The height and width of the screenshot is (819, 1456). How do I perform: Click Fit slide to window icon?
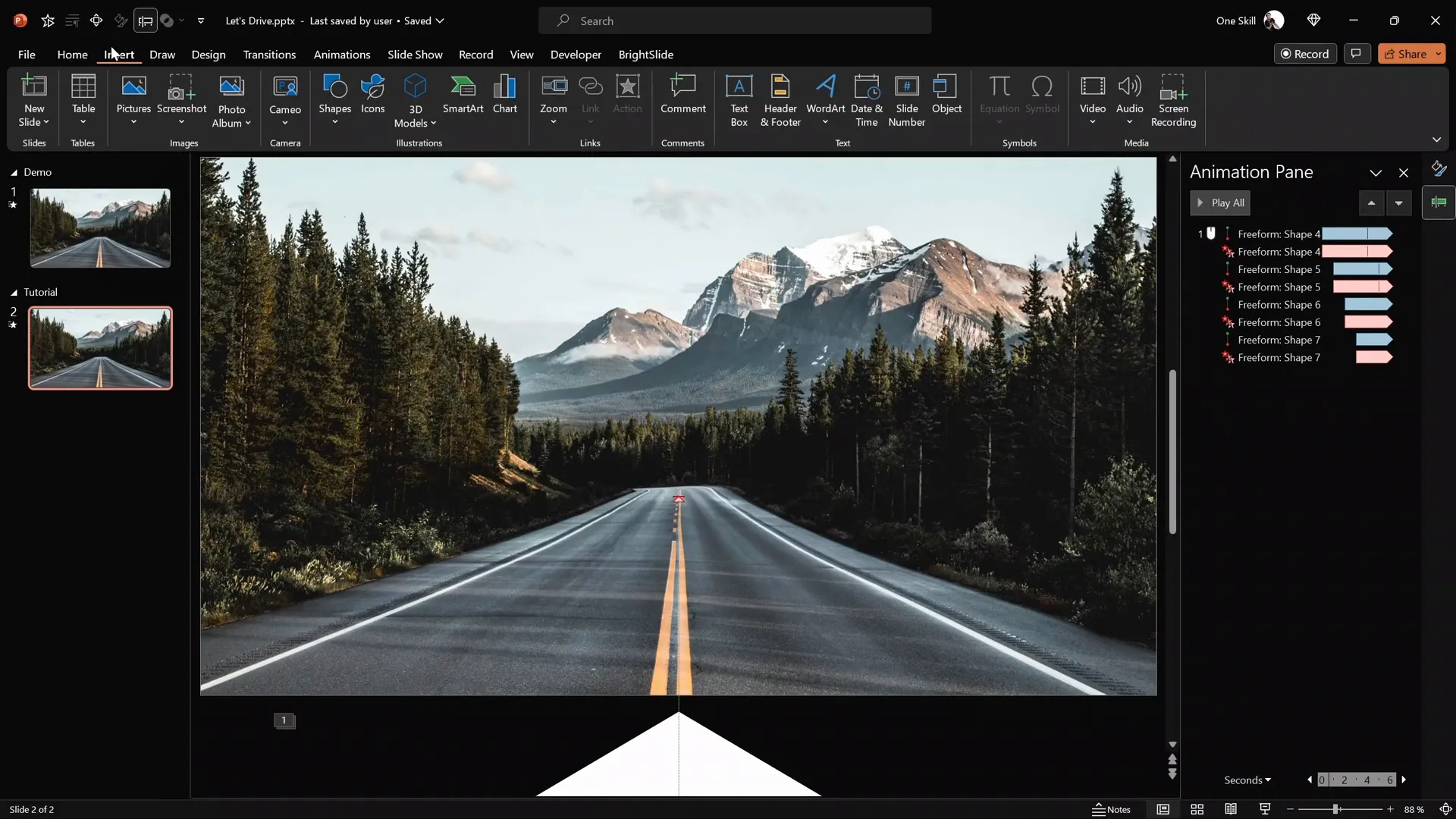1445,809
